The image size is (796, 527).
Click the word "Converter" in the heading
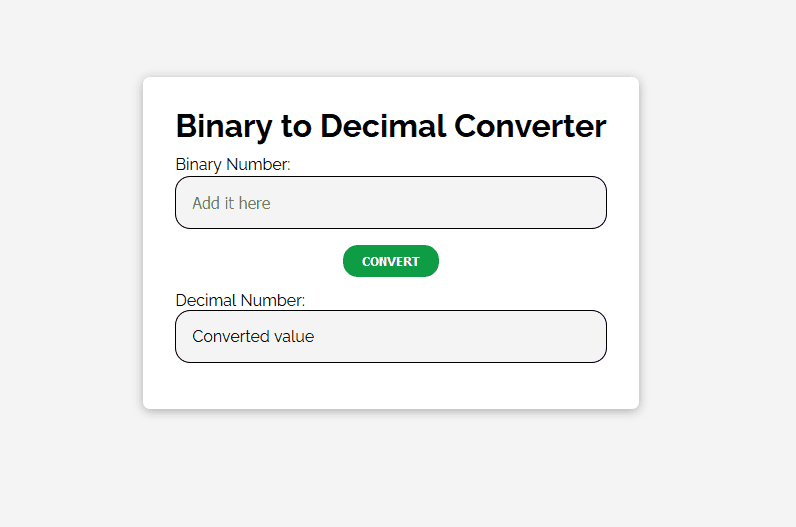(530, 126)
